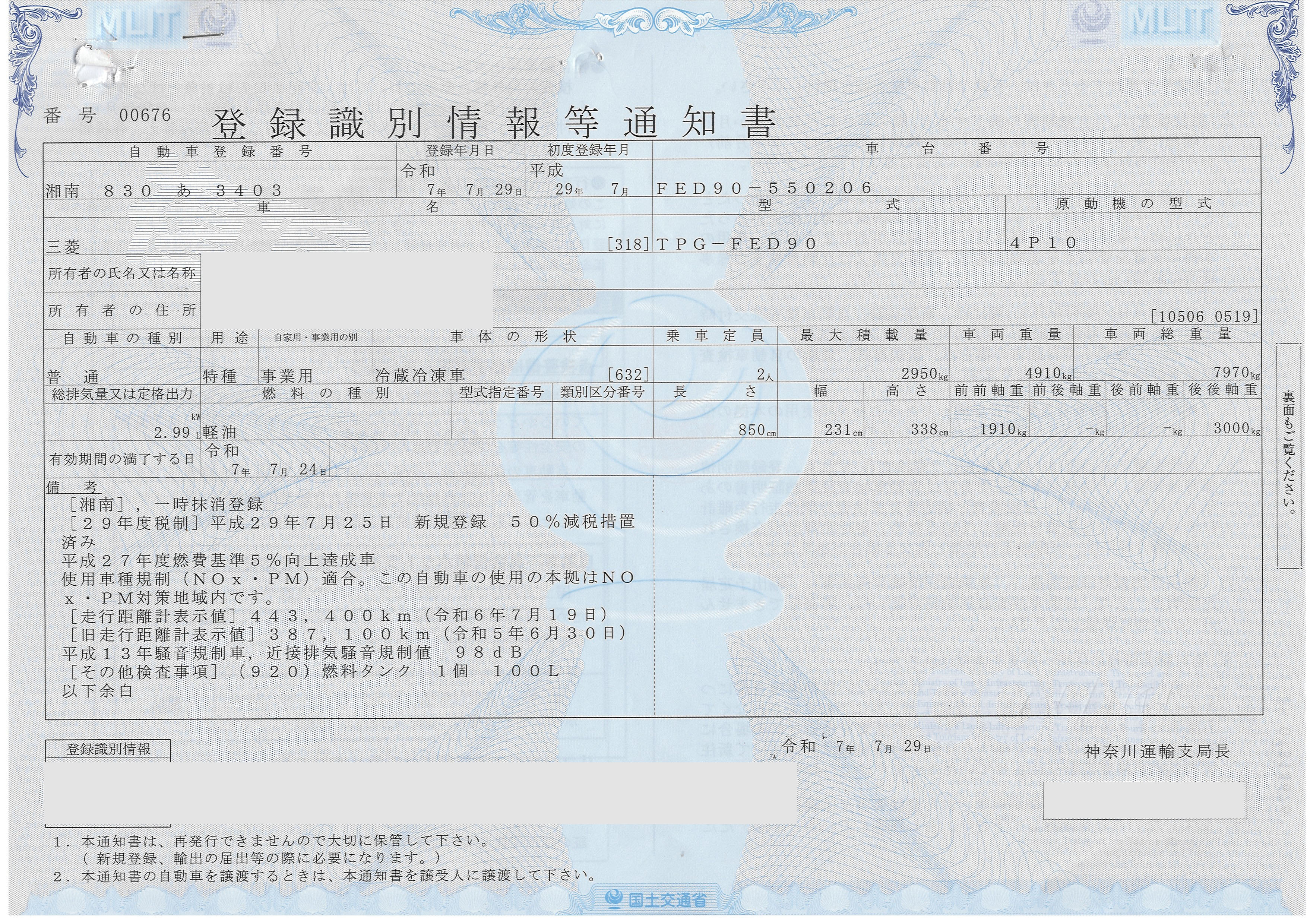Click the vehicle category 普通

pos(72,377)
